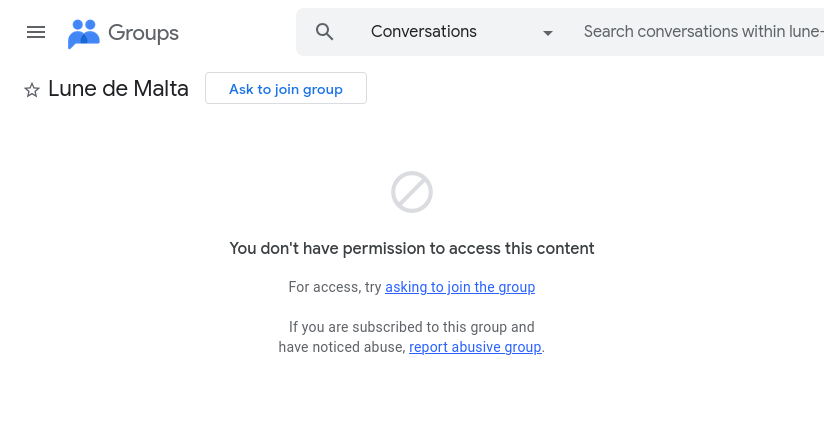Screen dimensions: 824x430
Task: Click the Groups product name text
Action: [x=143, y=33]
